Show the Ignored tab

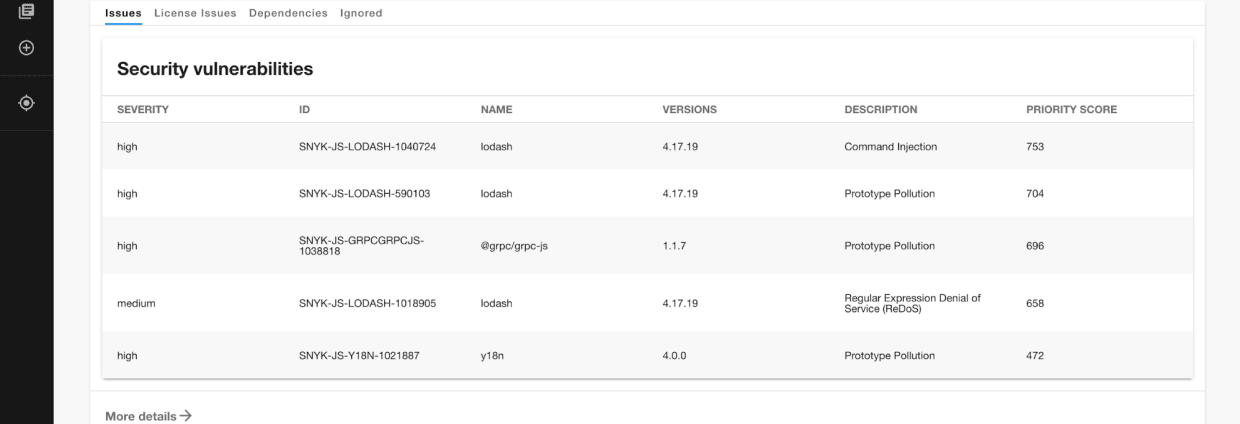(361, 13)
